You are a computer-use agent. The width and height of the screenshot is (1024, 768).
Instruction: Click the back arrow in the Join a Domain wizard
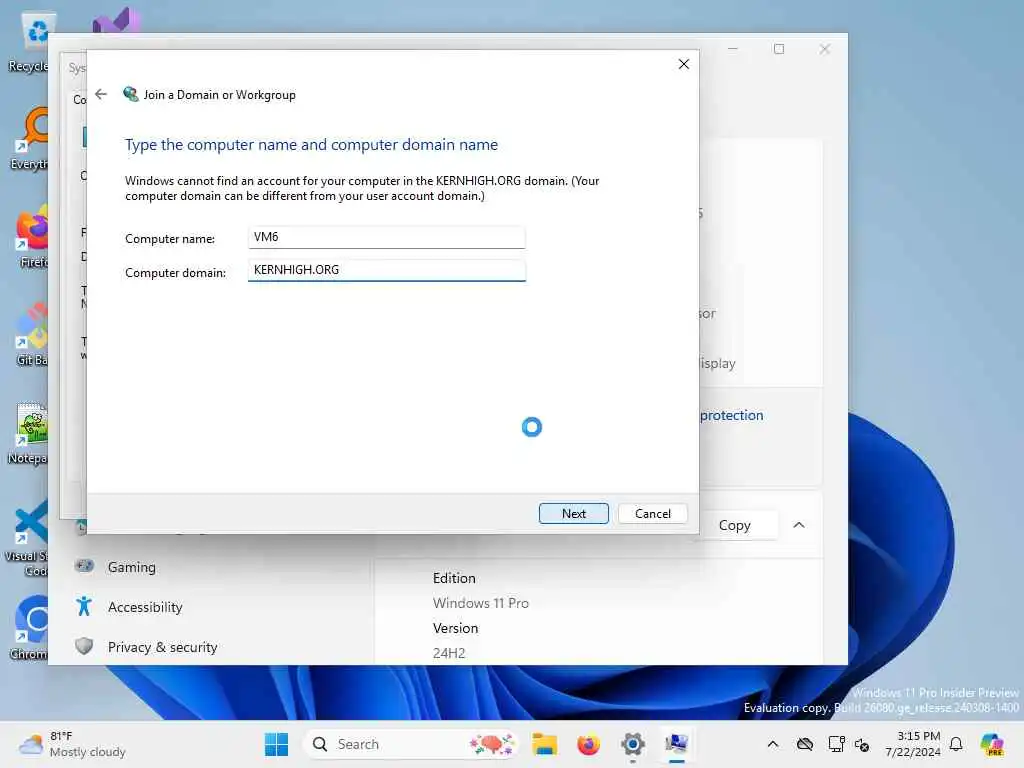point(101,94)
